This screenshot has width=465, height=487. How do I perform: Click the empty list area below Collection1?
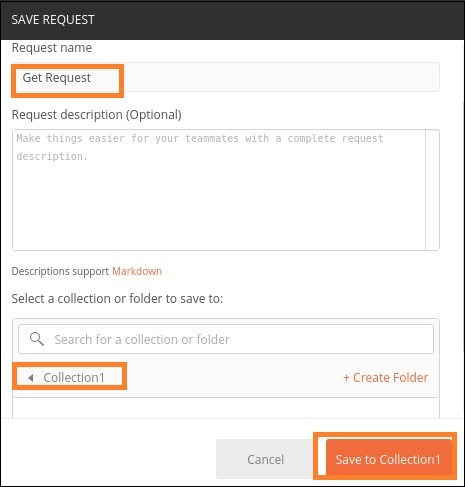pos(226,408)
